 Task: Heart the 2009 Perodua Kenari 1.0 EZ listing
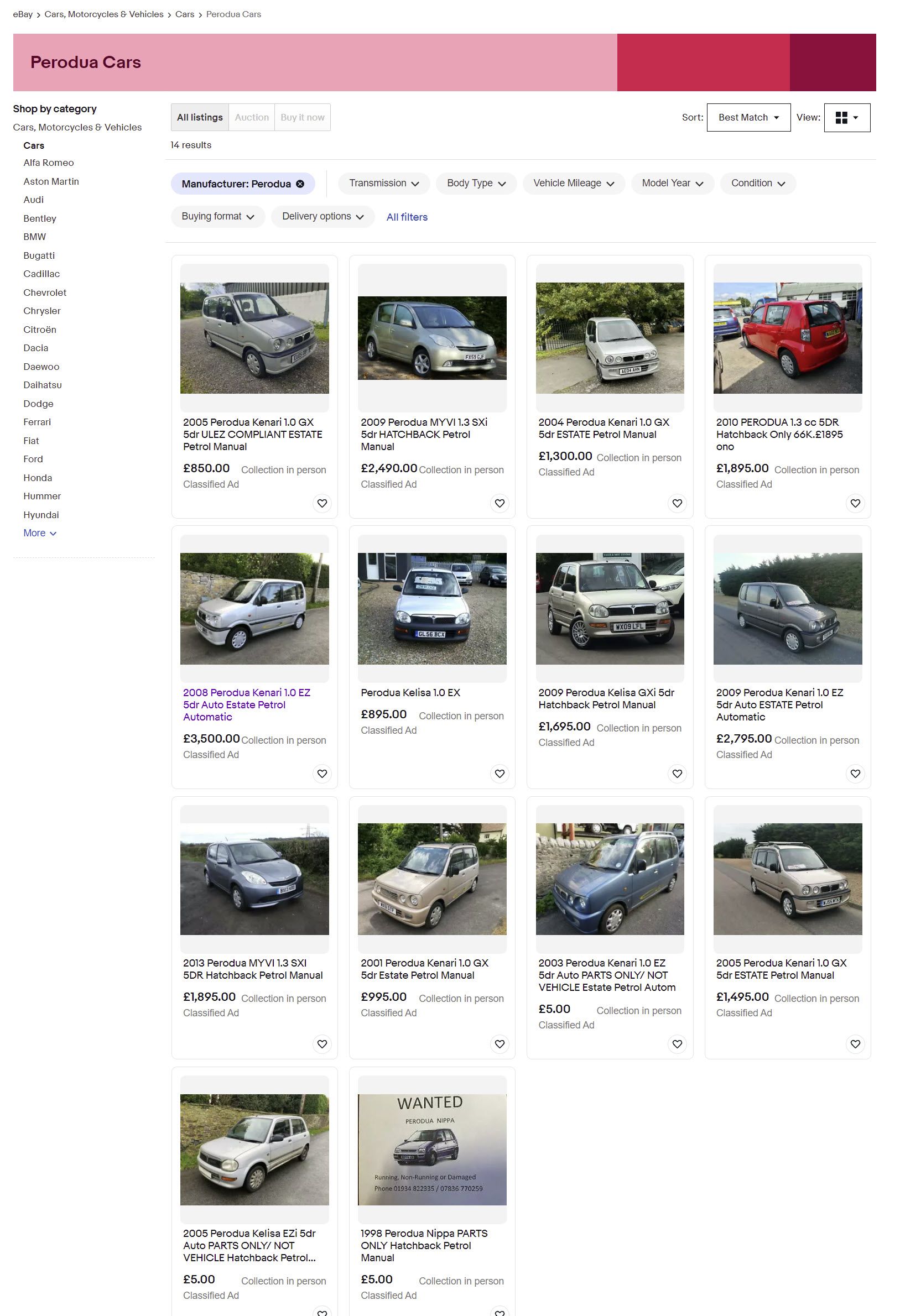coord(855,774)
